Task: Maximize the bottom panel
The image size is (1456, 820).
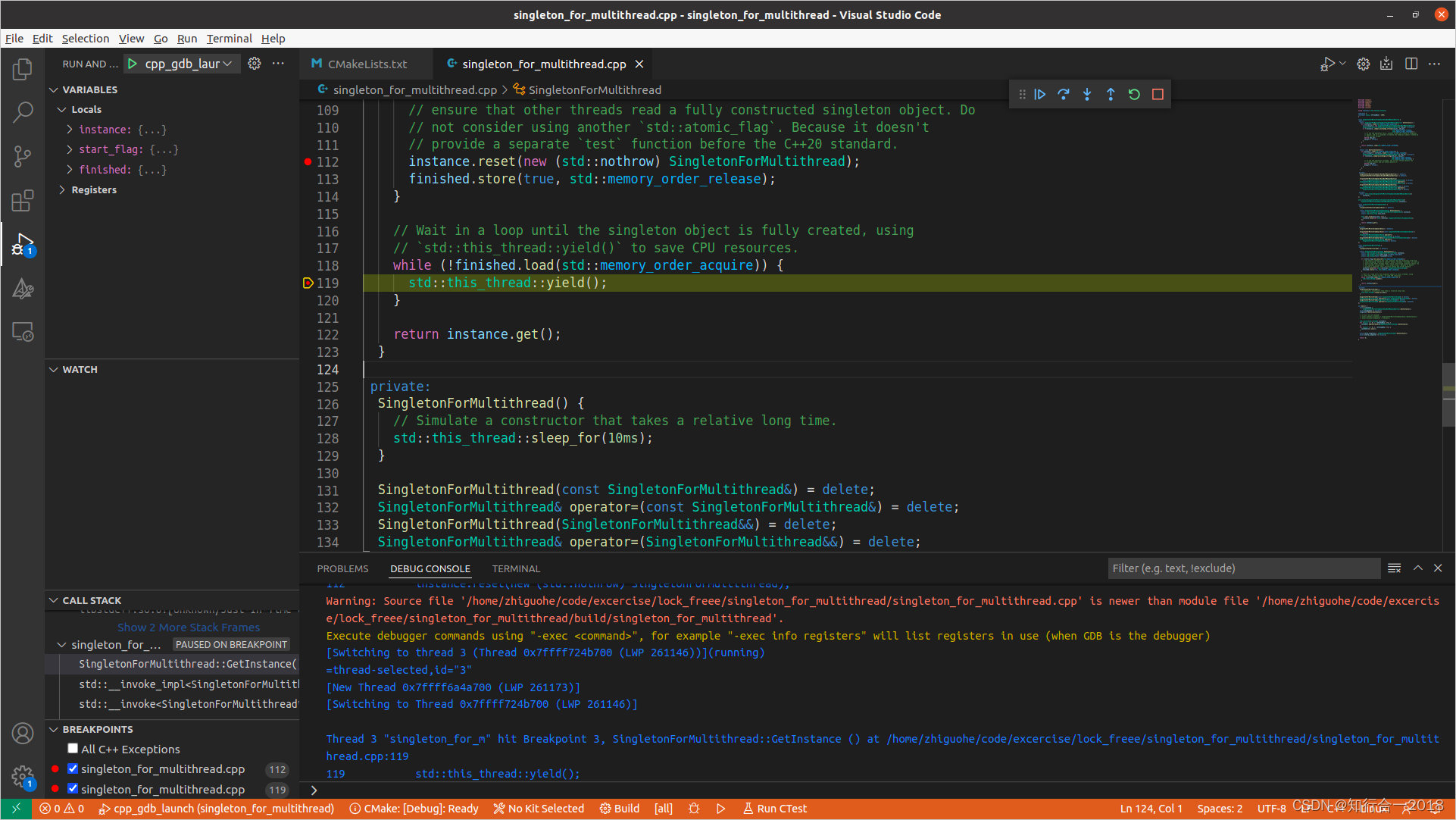Action: pos(1418,568)
